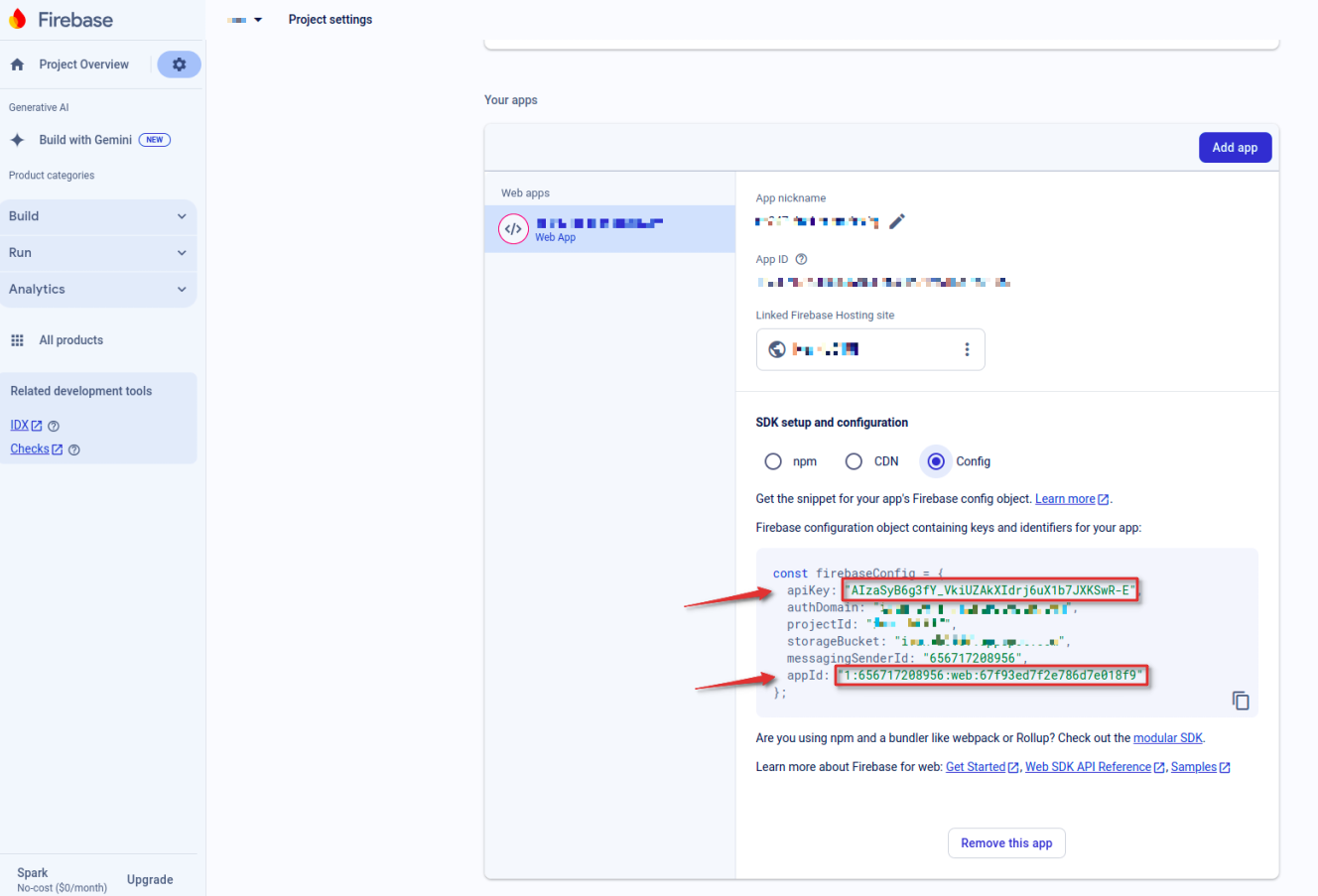Open Build with Gemini

[85, 140]
